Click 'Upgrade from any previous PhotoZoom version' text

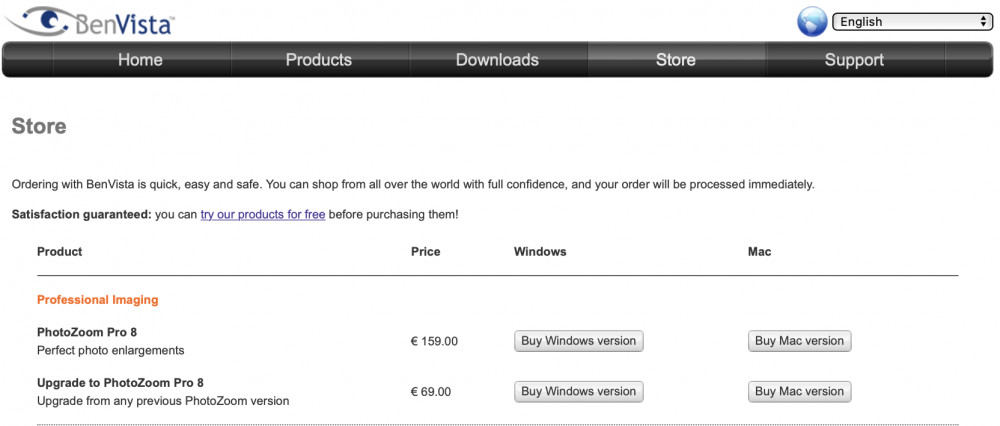[x=163, y=401]
